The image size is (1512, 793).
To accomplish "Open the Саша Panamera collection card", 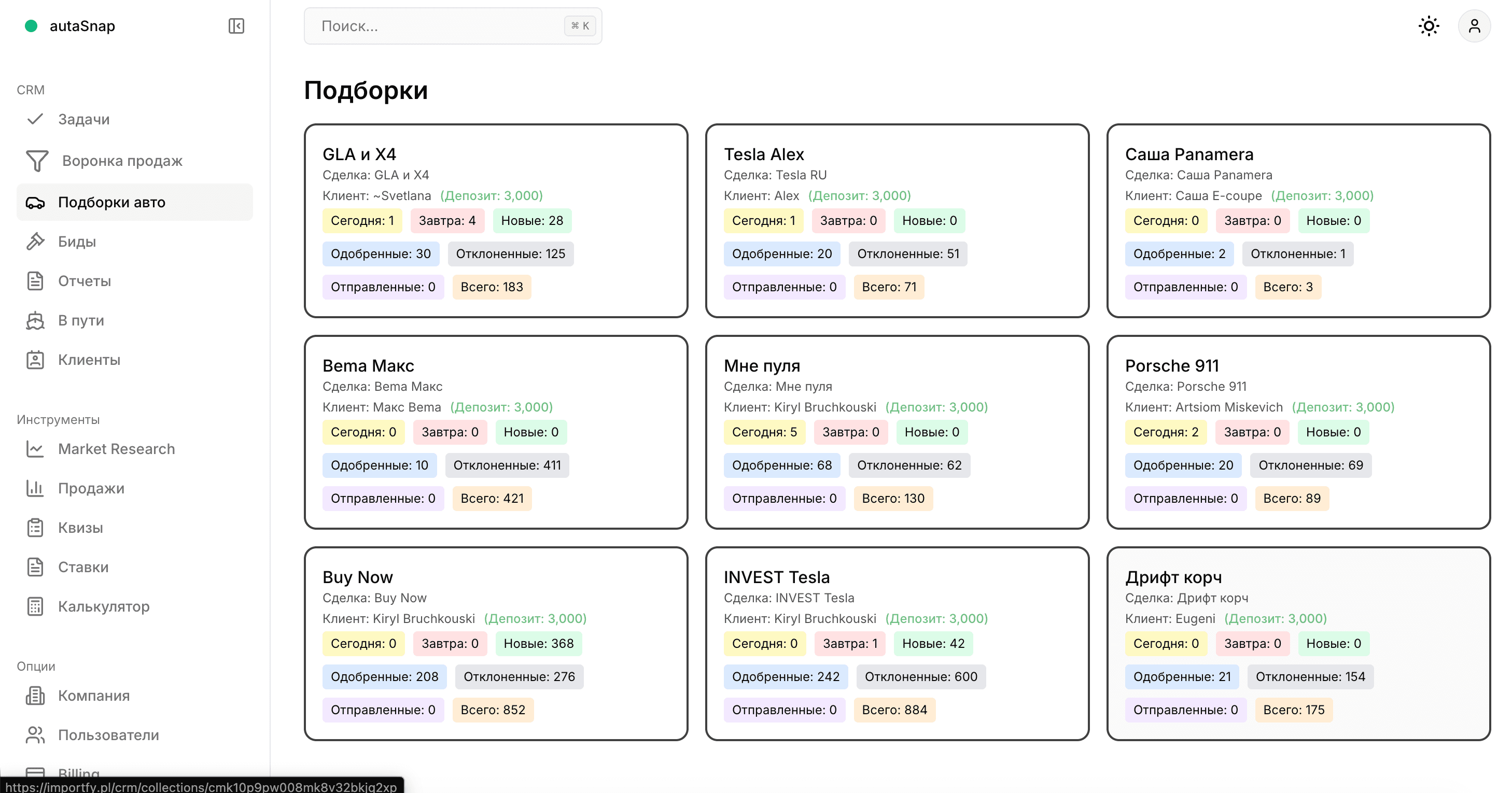I will 1298,221.
